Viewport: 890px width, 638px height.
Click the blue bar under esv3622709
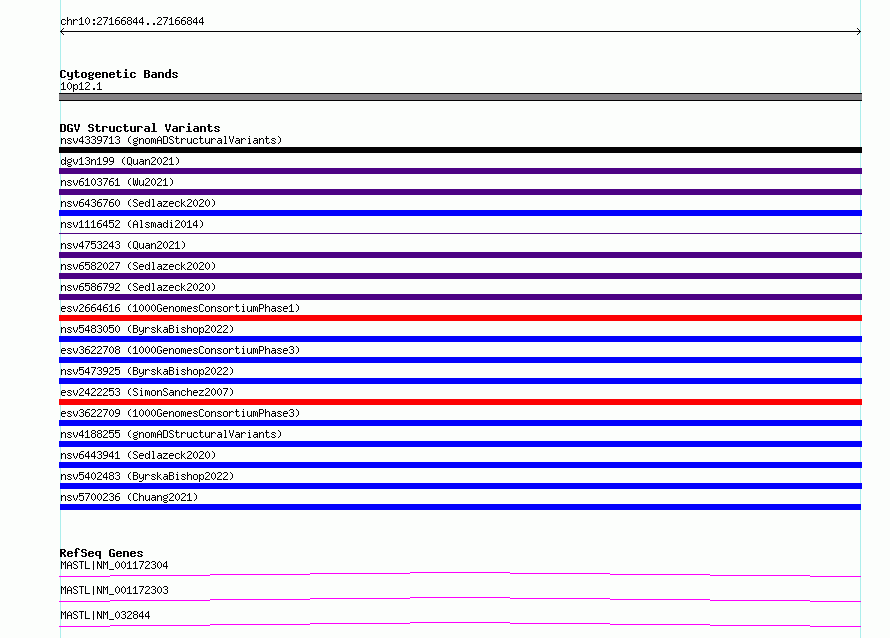460,423
